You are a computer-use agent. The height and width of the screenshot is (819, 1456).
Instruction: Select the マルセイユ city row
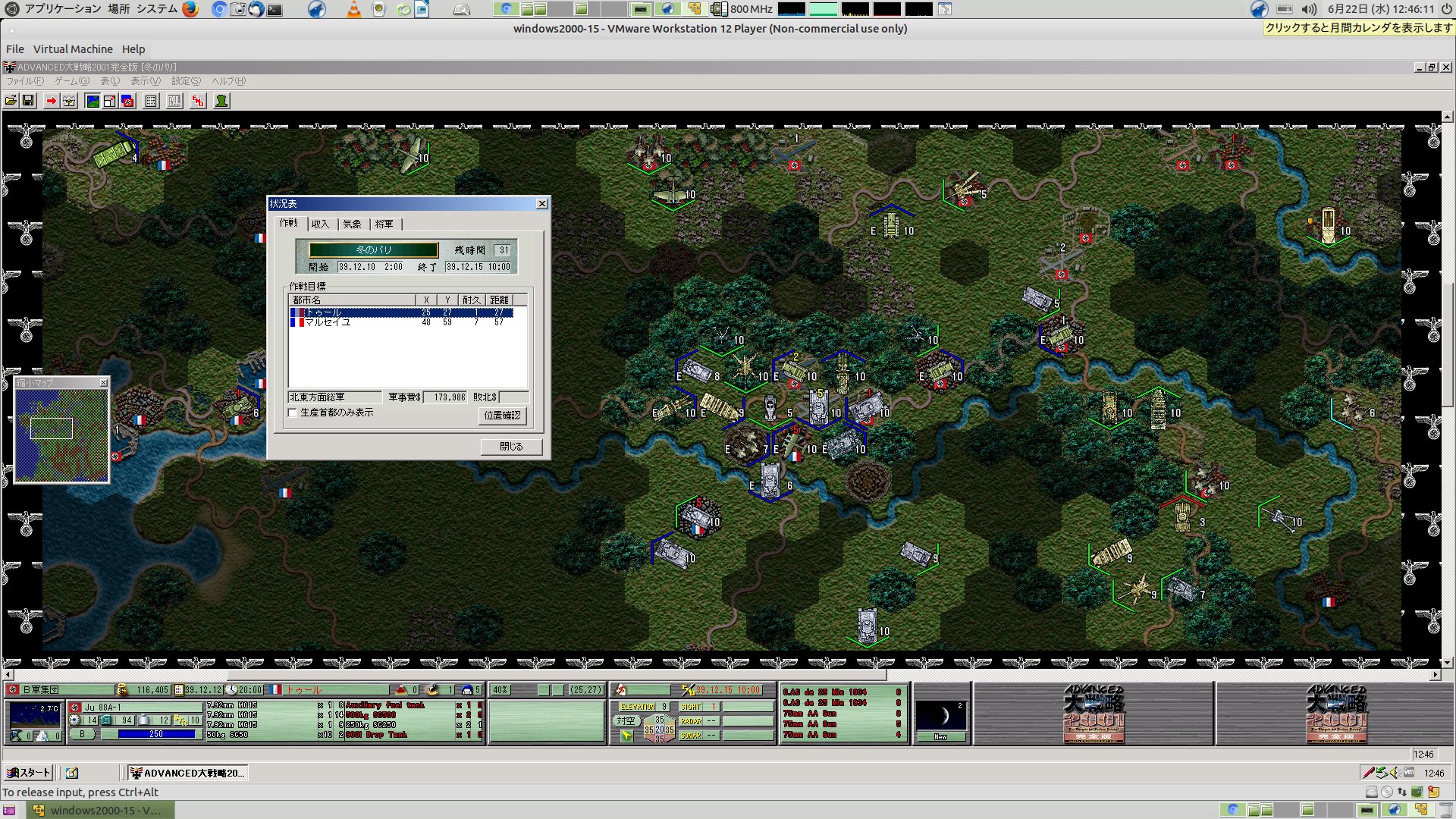[401, 322]
